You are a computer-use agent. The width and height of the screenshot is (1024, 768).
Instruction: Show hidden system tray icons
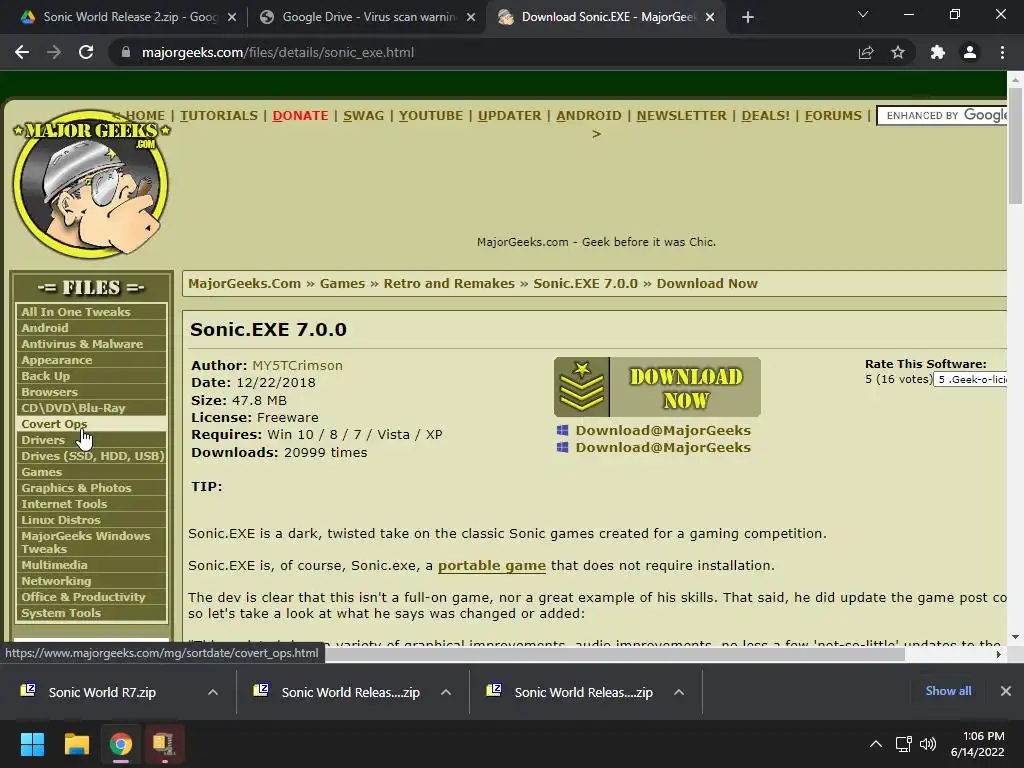(876, 744)
